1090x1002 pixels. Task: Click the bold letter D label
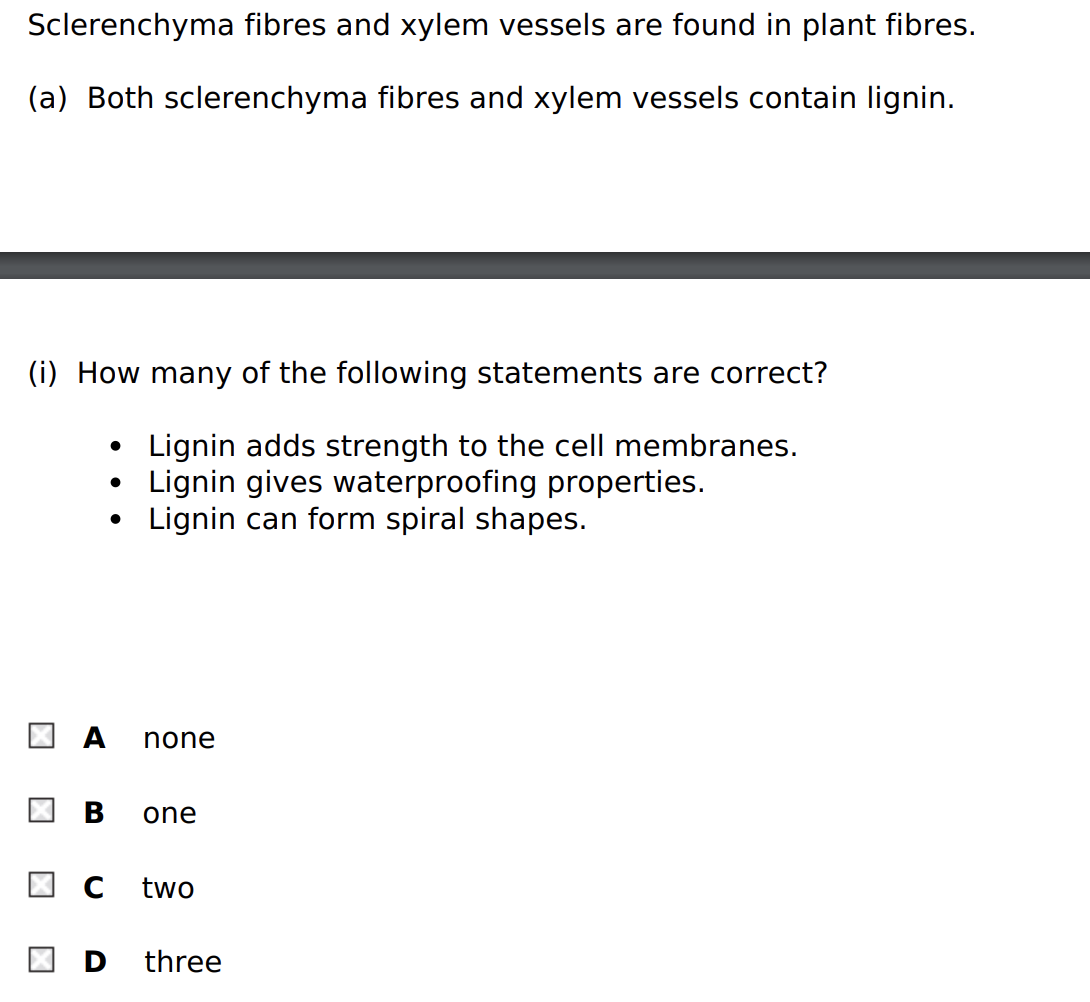95,962
